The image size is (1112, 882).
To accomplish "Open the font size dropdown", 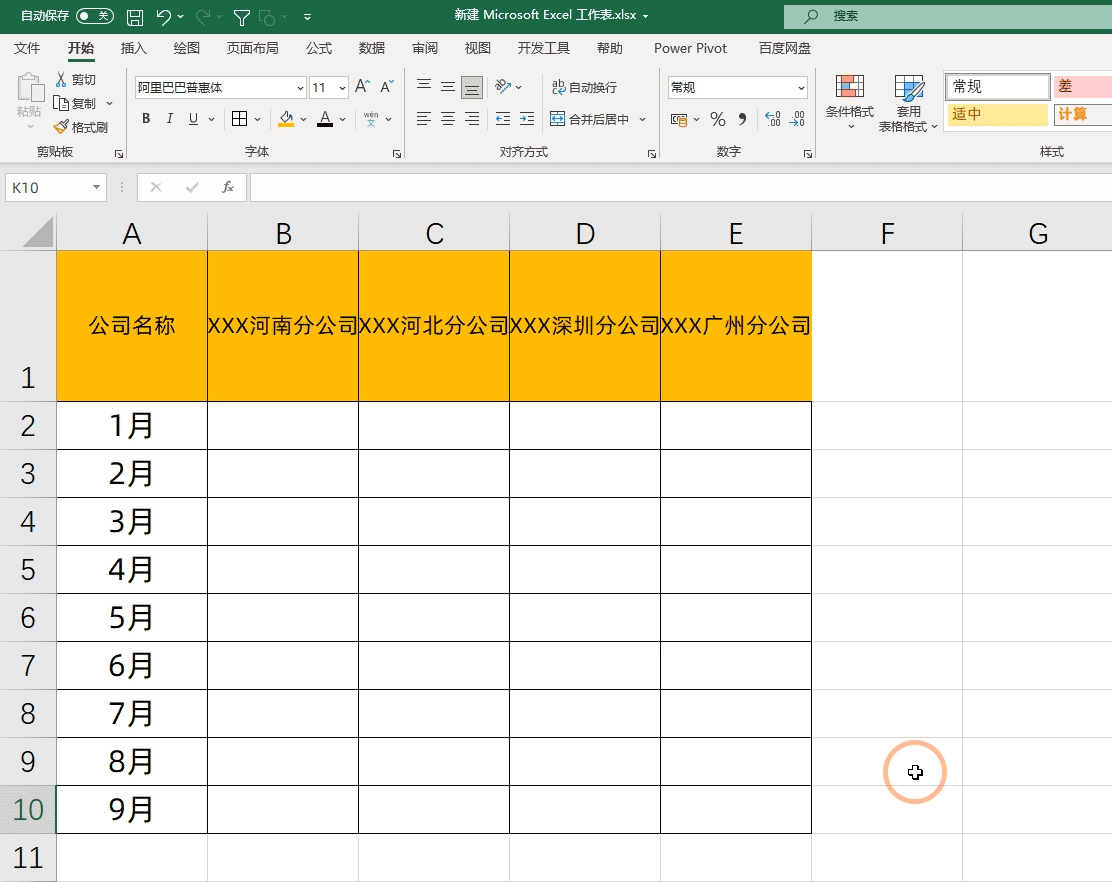I will [343, 87].
